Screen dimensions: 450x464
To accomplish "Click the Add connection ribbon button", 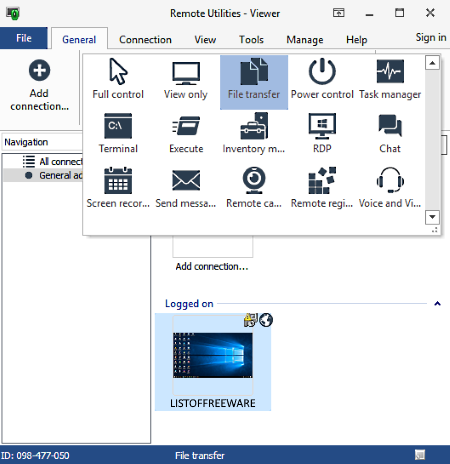I will click(x=39, y=85).
